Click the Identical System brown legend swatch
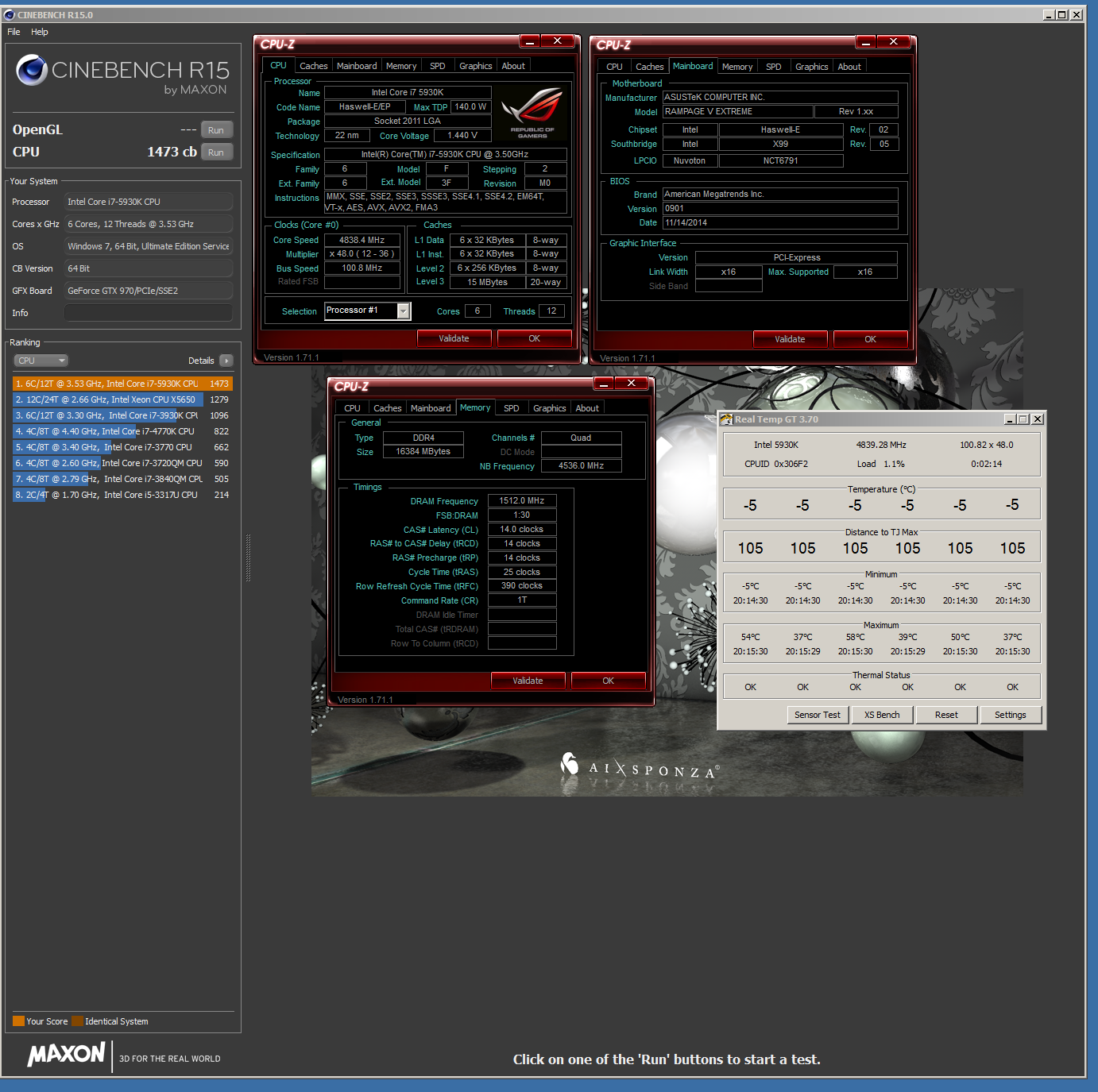Image resolution: width=1098 pixels, height=1092 pixels. click(77, 1021)
